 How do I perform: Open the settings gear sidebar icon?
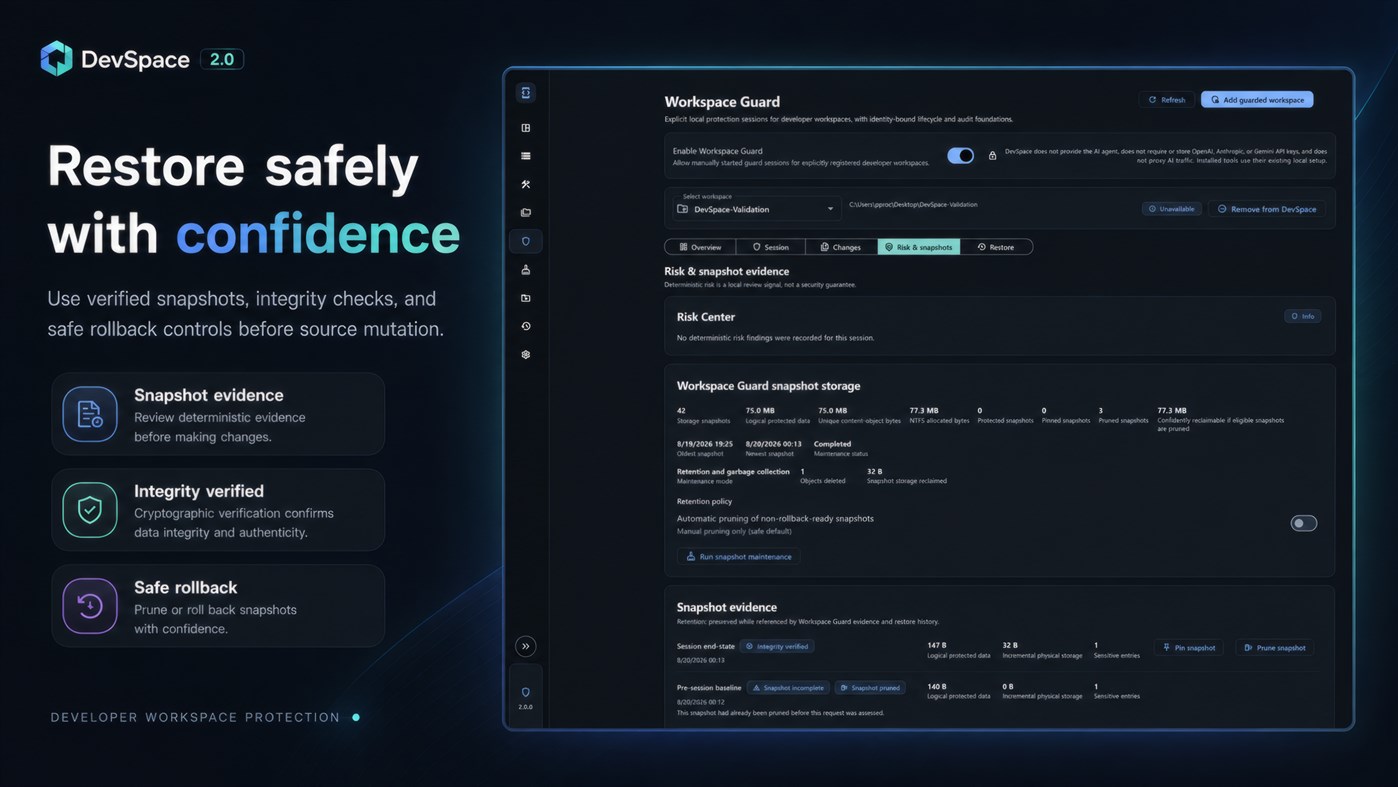(x=526, y=354)
